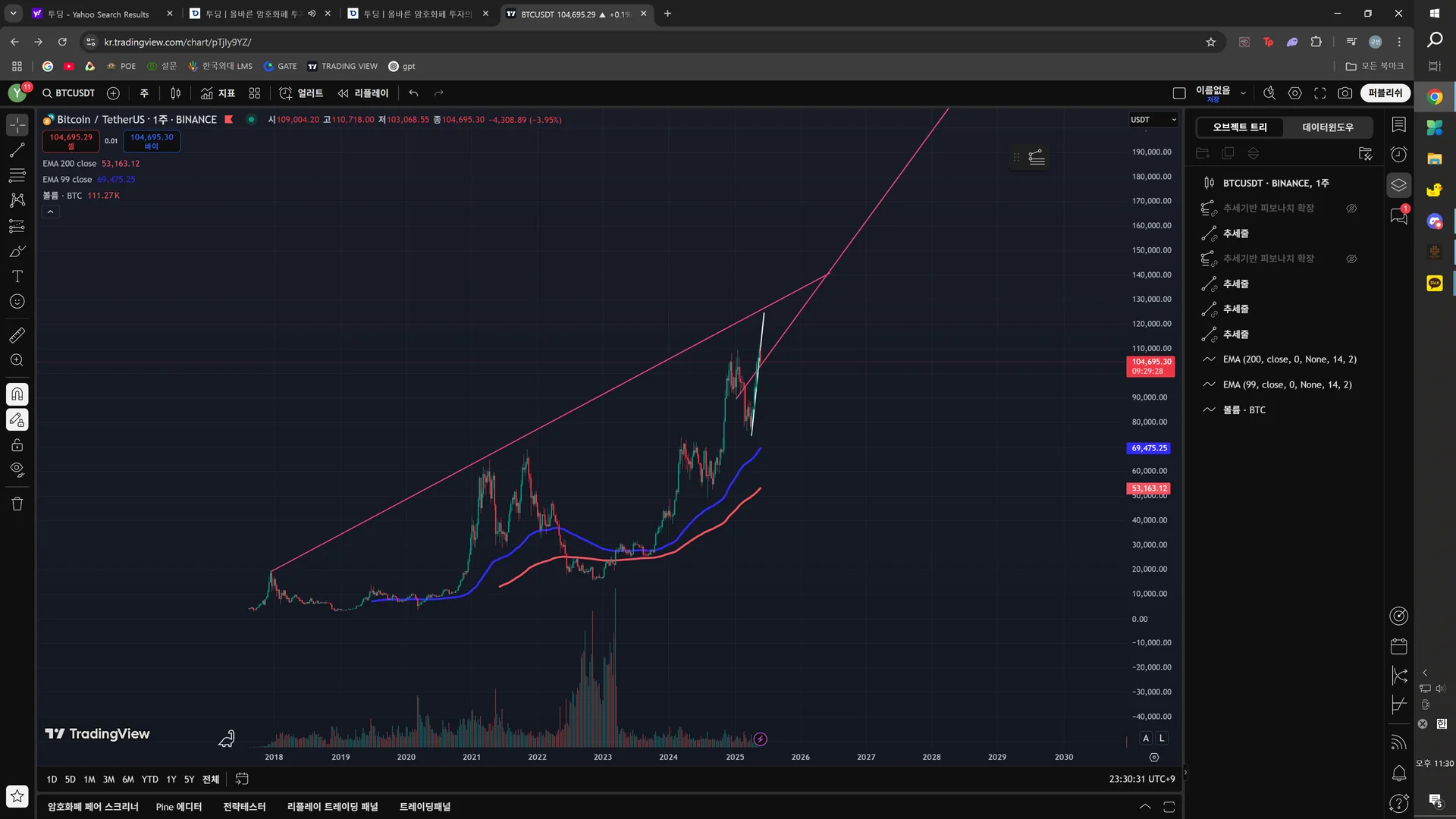Image resolution: width=1456 pixels, height=819 pixels.
Task: Show the second hidden 추세기반 피보나치 확장 object
Action: point(1351,259)
